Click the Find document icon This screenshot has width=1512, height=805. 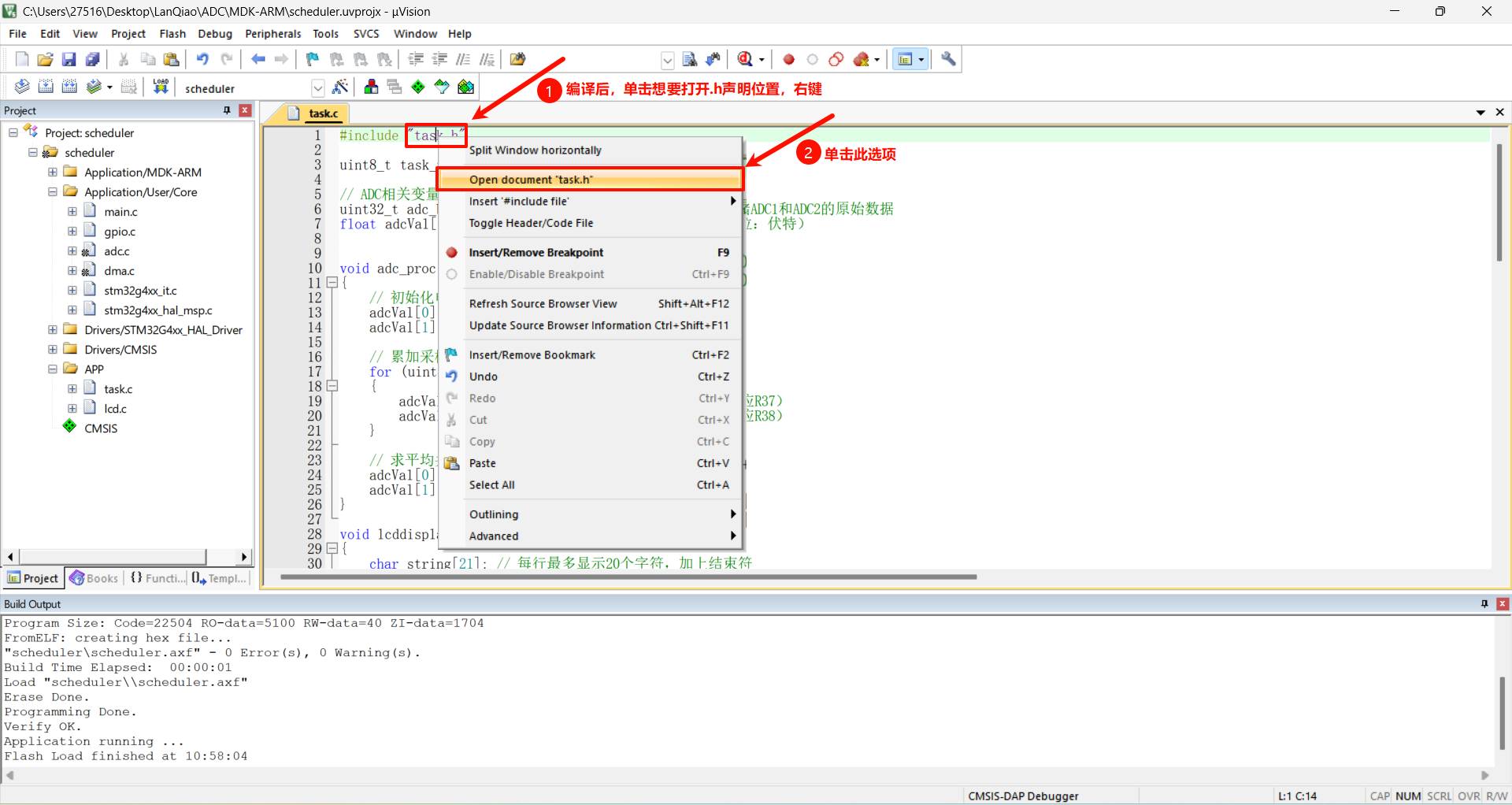tap(690, 59)
